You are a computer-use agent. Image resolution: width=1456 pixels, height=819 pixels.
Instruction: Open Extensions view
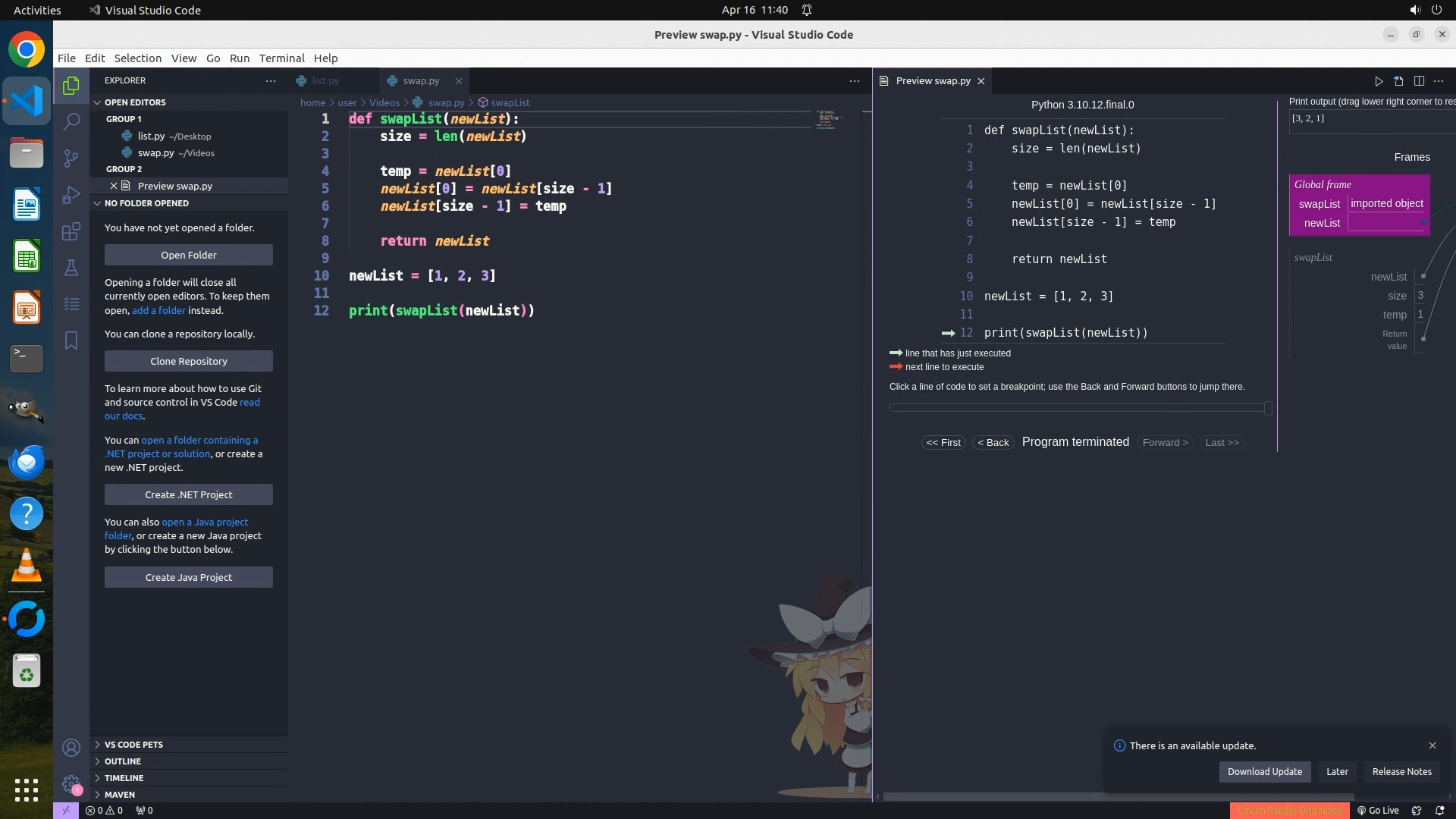71,231
